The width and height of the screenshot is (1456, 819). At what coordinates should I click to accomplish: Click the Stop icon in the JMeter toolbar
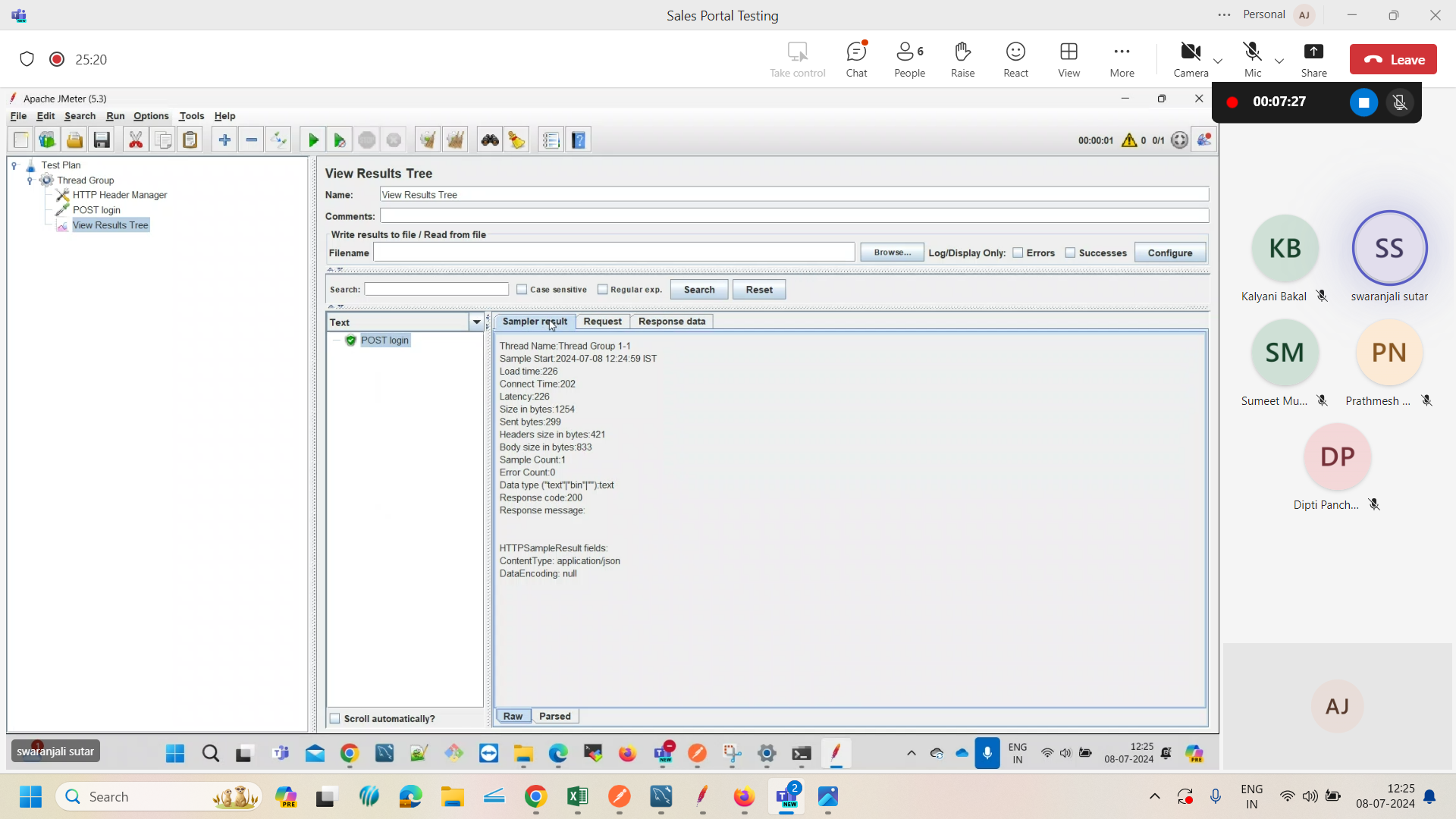coord(367,140)
